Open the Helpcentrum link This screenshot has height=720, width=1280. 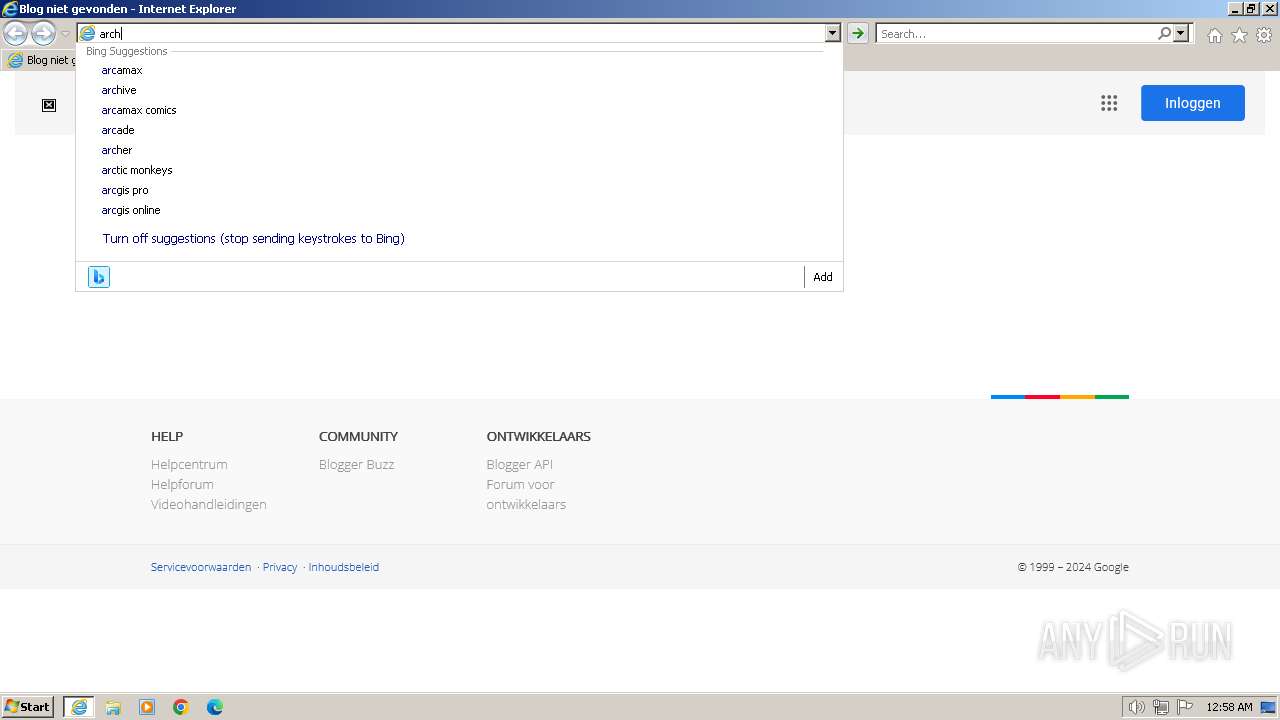189,464
